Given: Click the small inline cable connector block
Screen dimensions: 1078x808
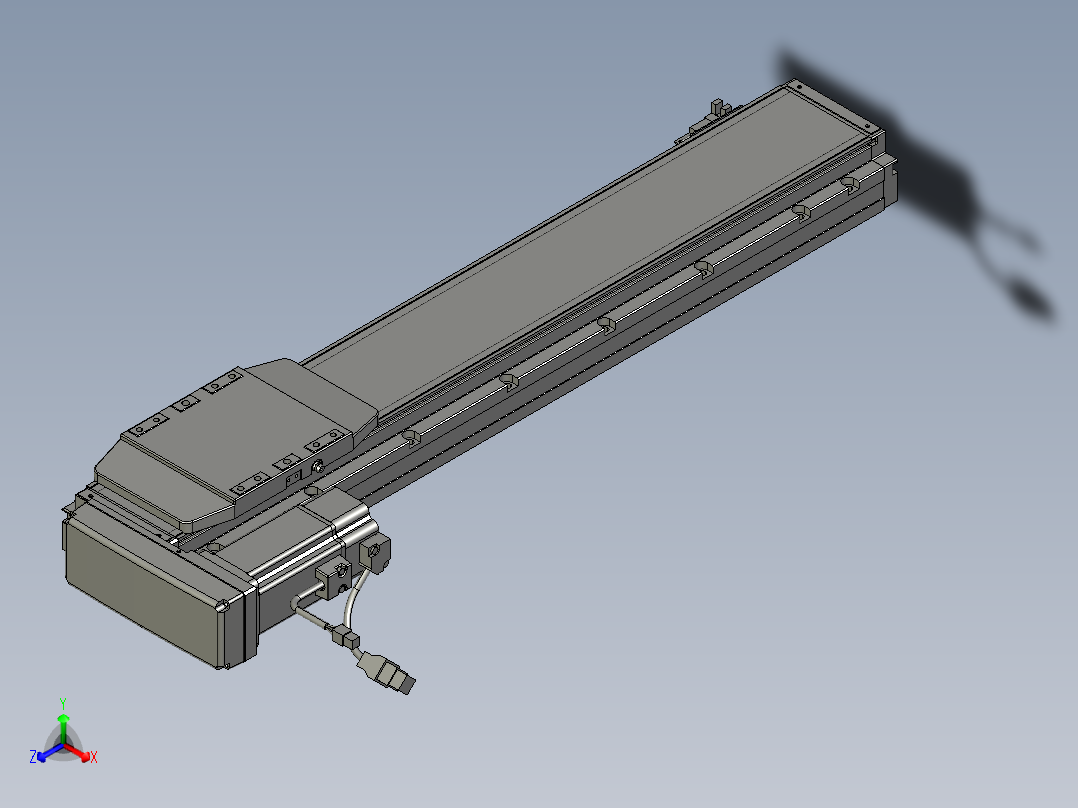Looking at the screenshot, I should click(346, 637).
